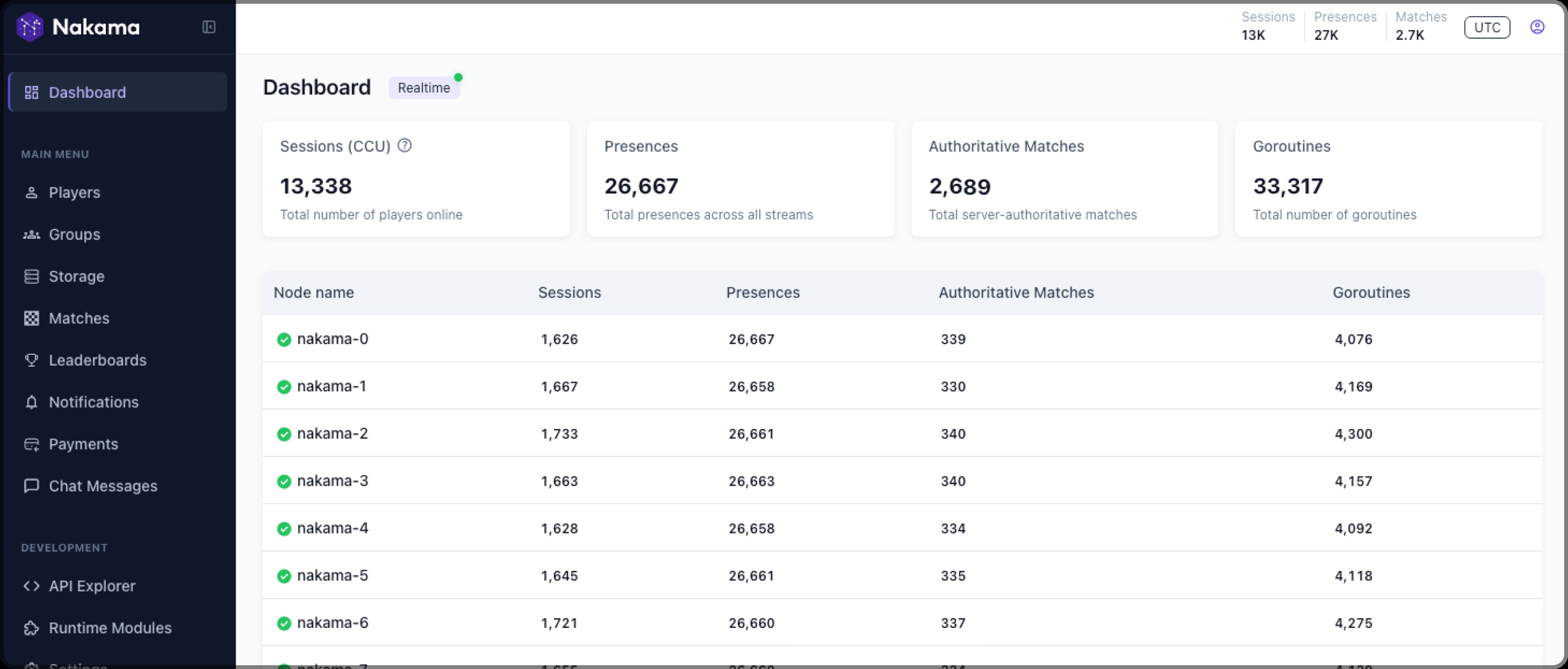Click the Leaderboards trophy icon
Image resolution: width=1568 pixels, height=669 pixels.
click(x=32, y=360)
